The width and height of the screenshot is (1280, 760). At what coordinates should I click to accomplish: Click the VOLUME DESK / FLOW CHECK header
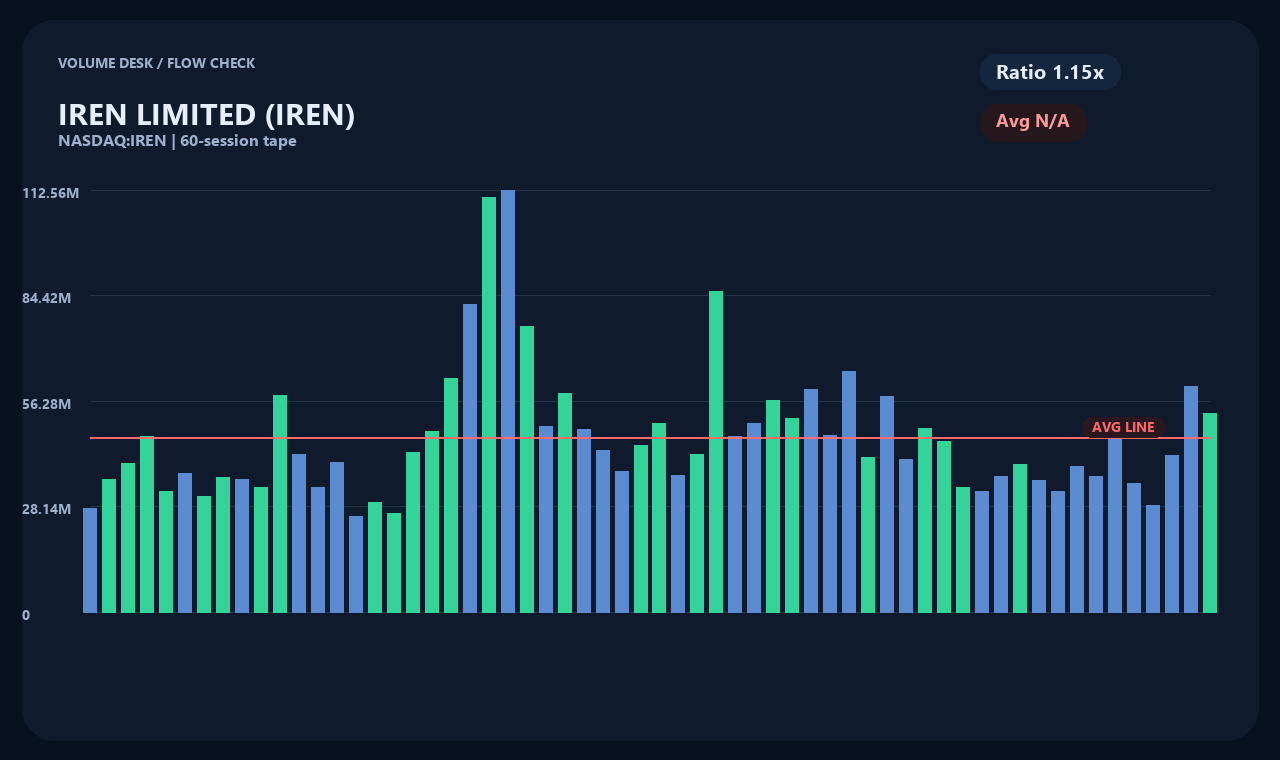coord(156,63)
